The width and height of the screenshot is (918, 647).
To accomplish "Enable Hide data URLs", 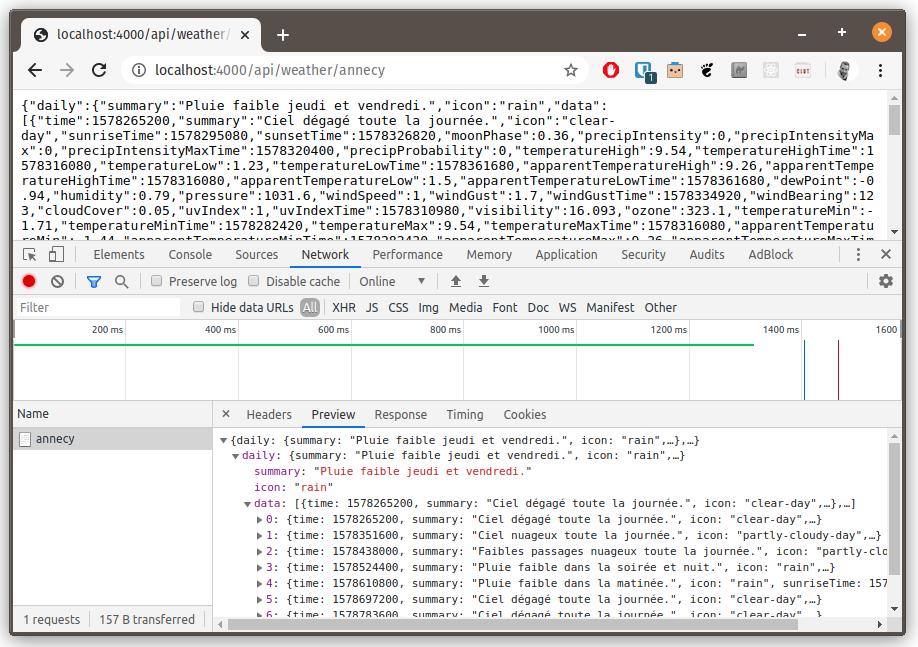I will (x=198, y=307).
